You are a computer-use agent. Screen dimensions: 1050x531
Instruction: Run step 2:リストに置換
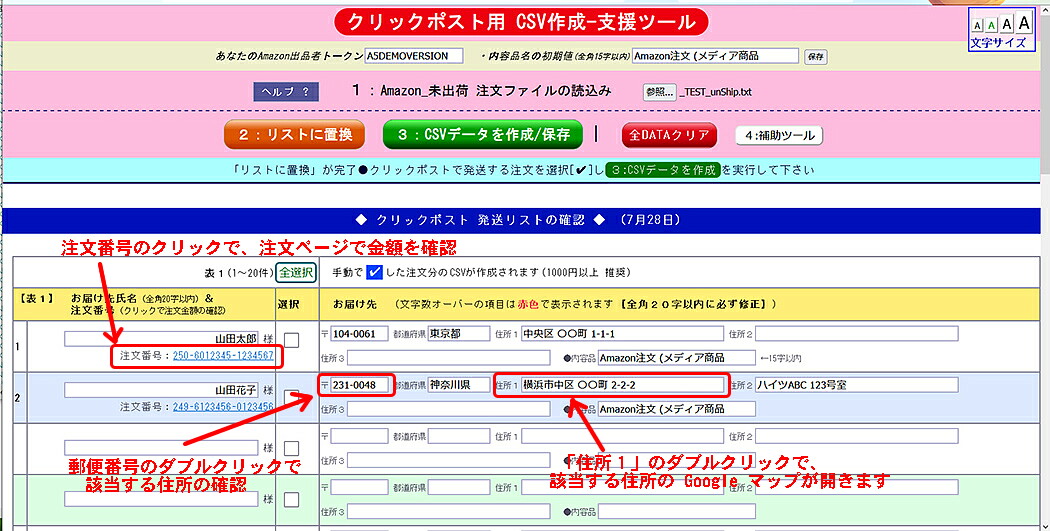(295, 135)
